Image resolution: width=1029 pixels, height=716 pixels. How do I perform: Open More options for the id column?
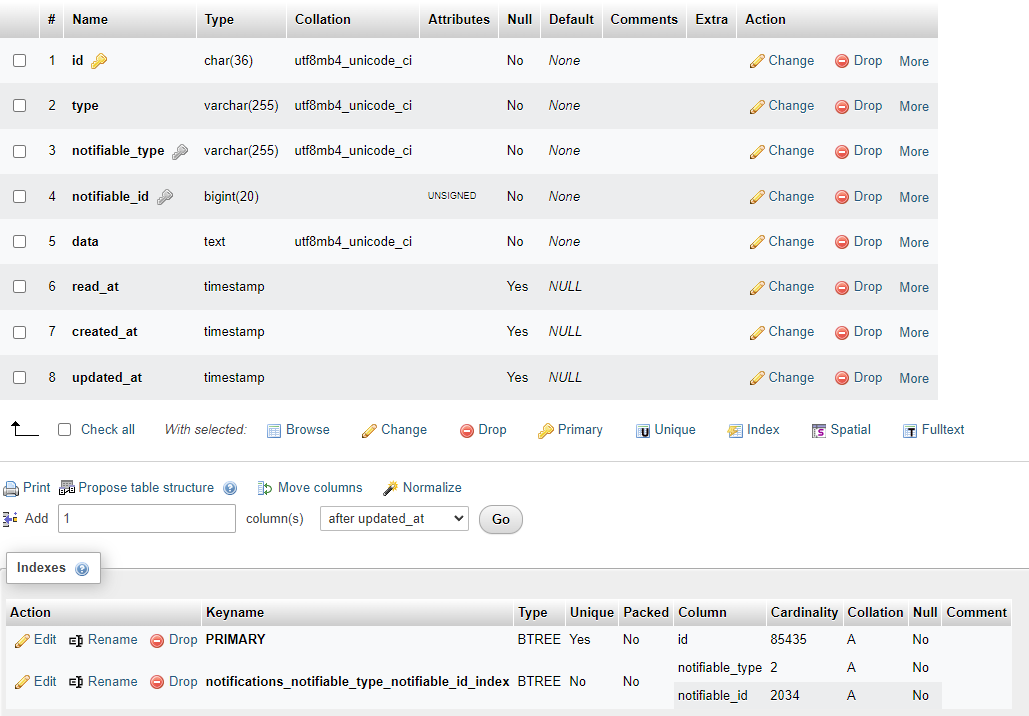[913, 61]
